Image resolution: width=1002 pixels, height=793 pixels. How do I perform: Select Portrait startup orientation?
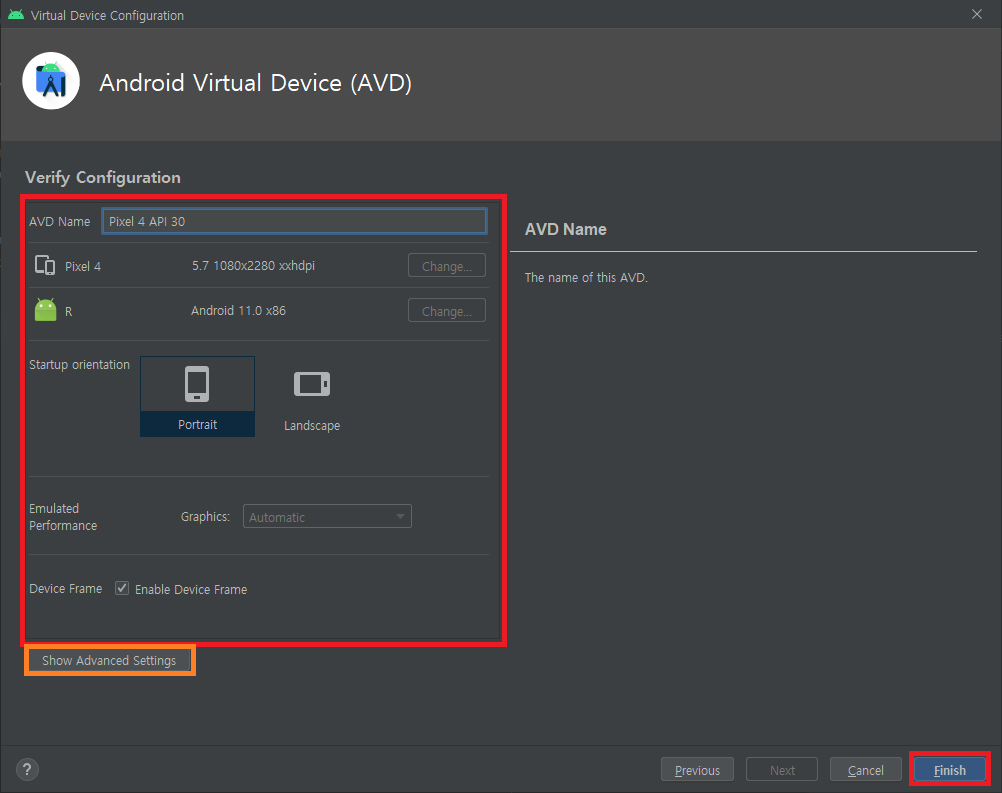coord(197,396)
